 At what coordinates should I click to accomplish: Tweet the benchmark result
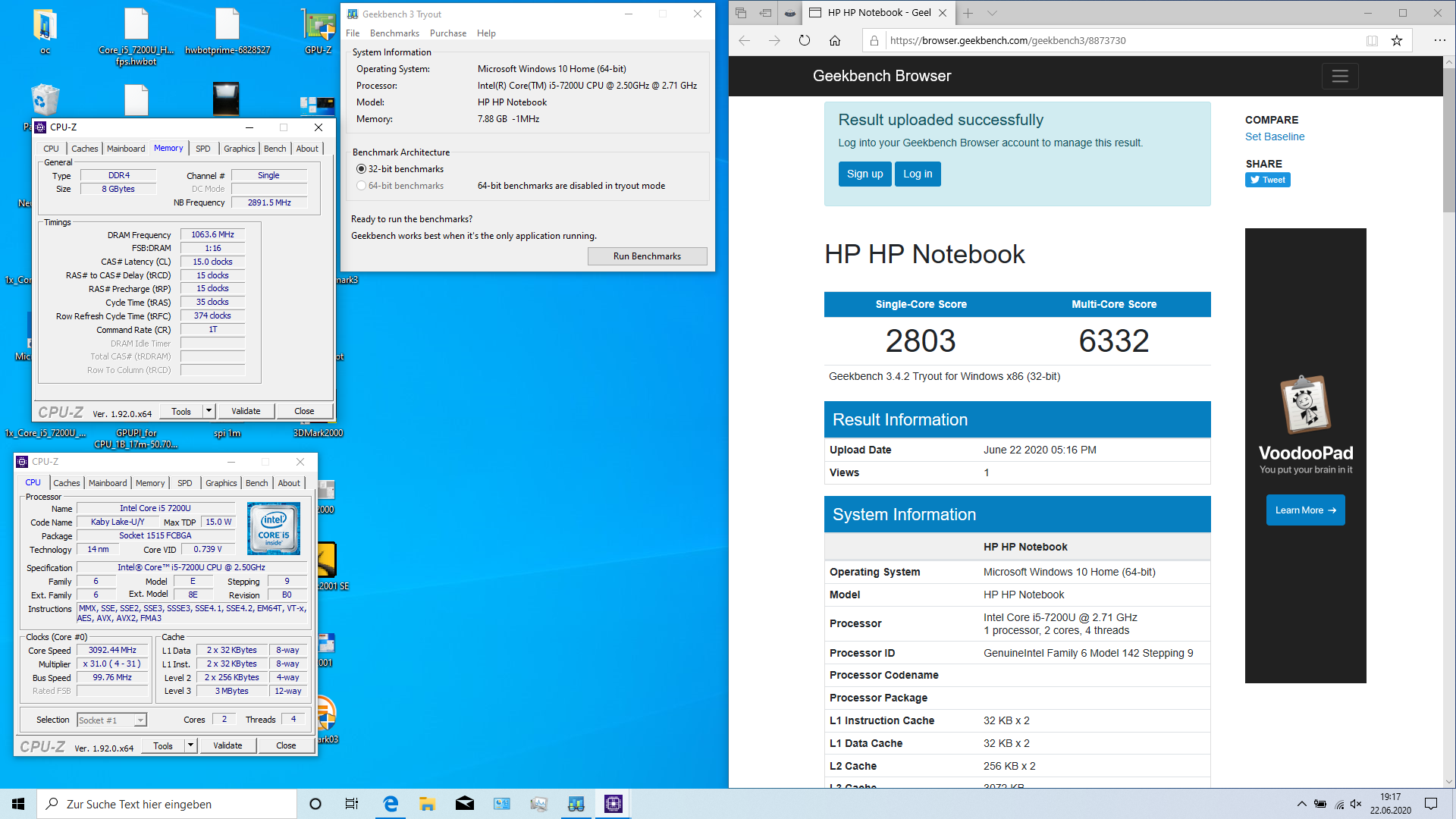(1268, 180)
